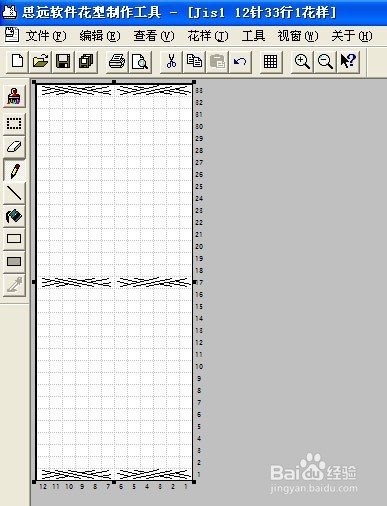The width and height of the screenshot is (387, 506).
Task: Open the 编辑(E) menu
Action: click(x=100, y=36)
